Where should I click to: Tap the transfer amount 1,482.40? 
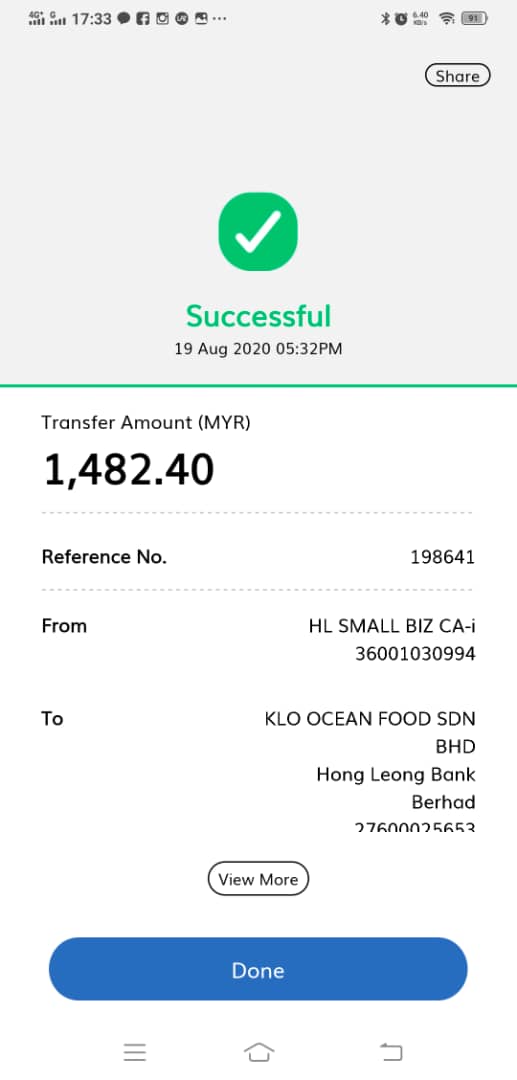coord(129,470)
